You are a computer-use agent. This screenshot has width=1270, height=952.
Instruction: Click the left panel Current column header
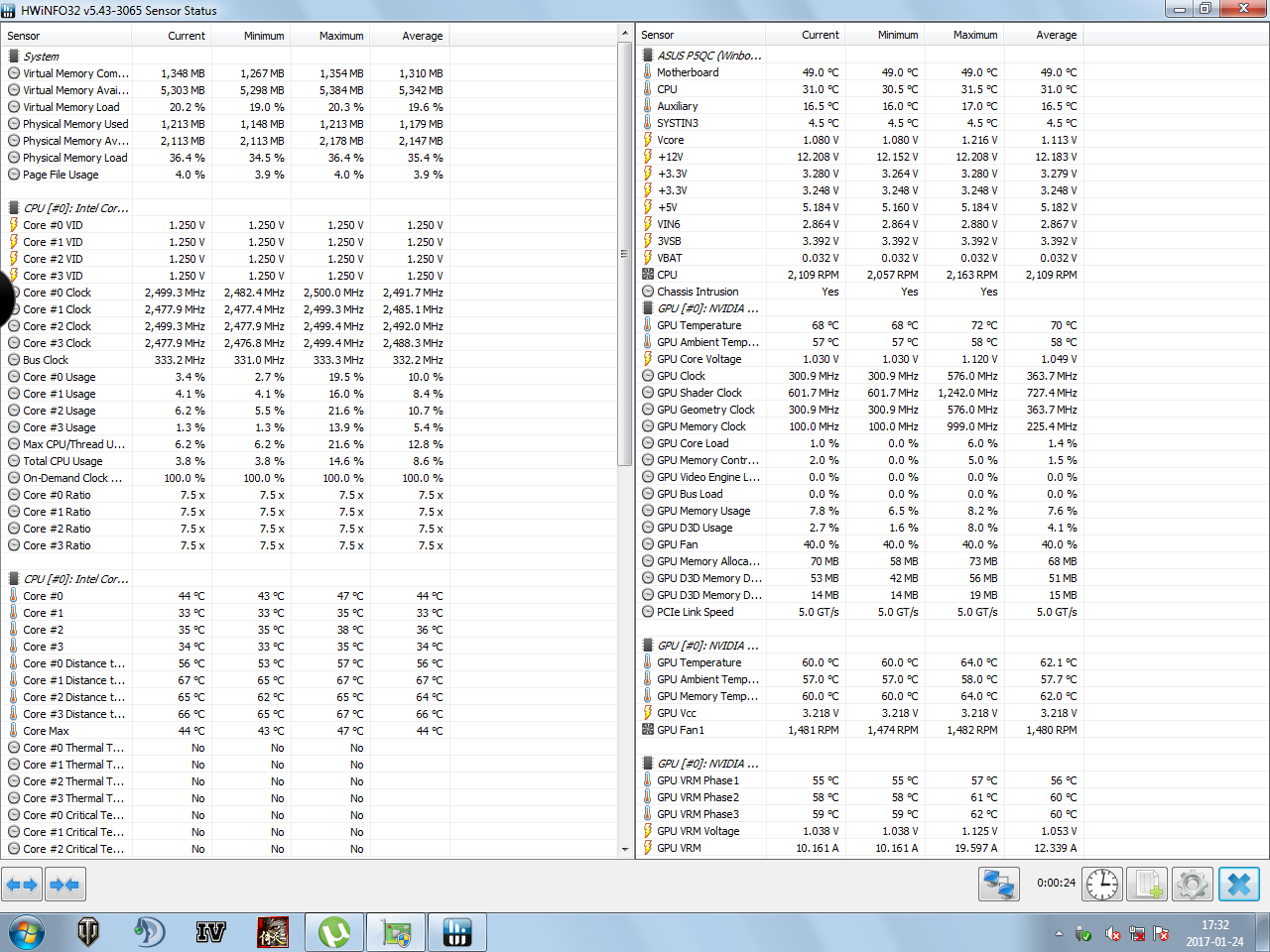click(171, 36)
